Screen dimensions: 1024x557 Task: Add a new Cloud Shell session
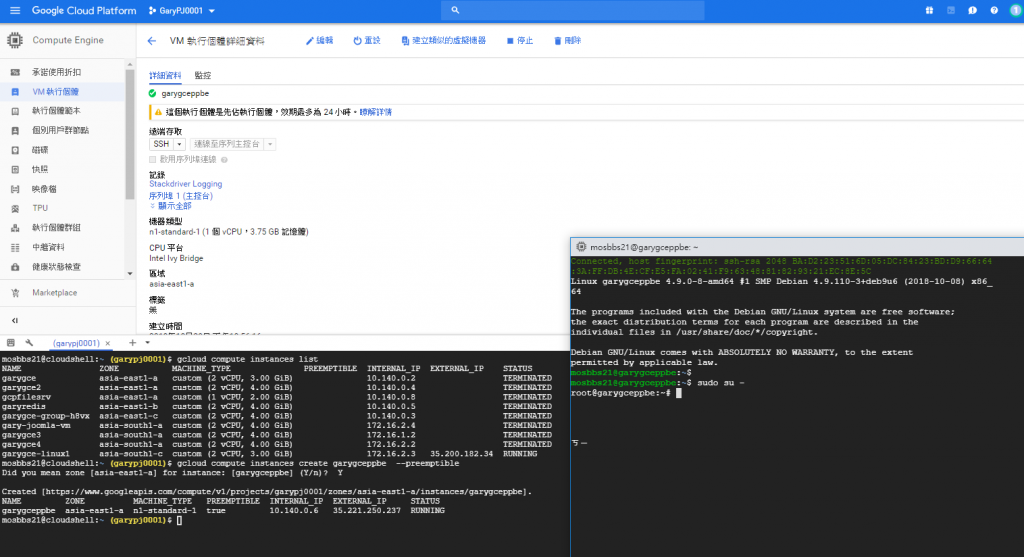[x=133, y=343]
